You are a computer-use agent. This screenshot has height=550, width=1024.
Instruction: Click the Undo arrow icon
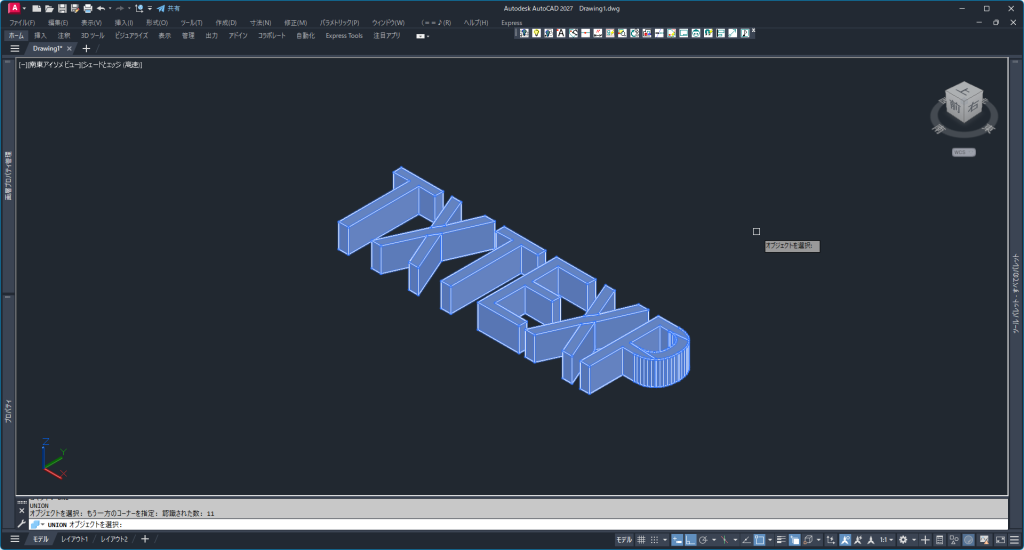click(101, 8)
